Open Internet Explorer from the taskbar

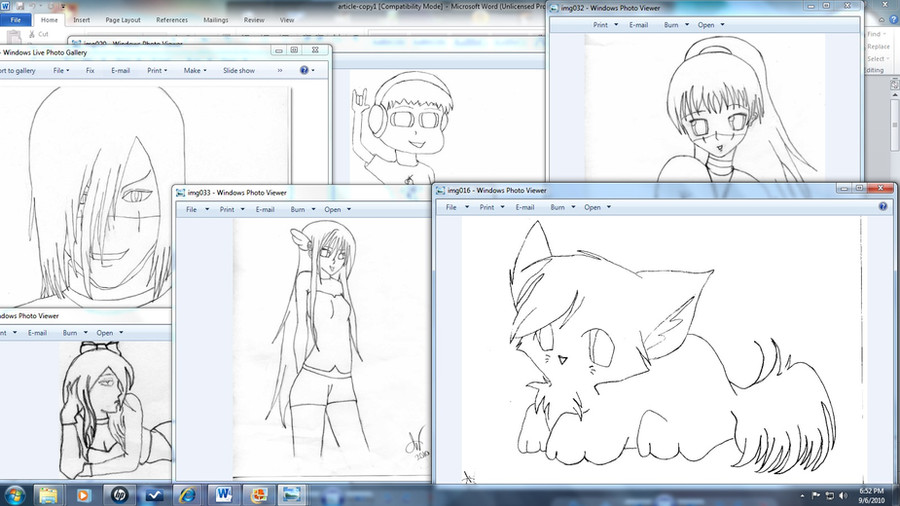(x=188, y=495)
